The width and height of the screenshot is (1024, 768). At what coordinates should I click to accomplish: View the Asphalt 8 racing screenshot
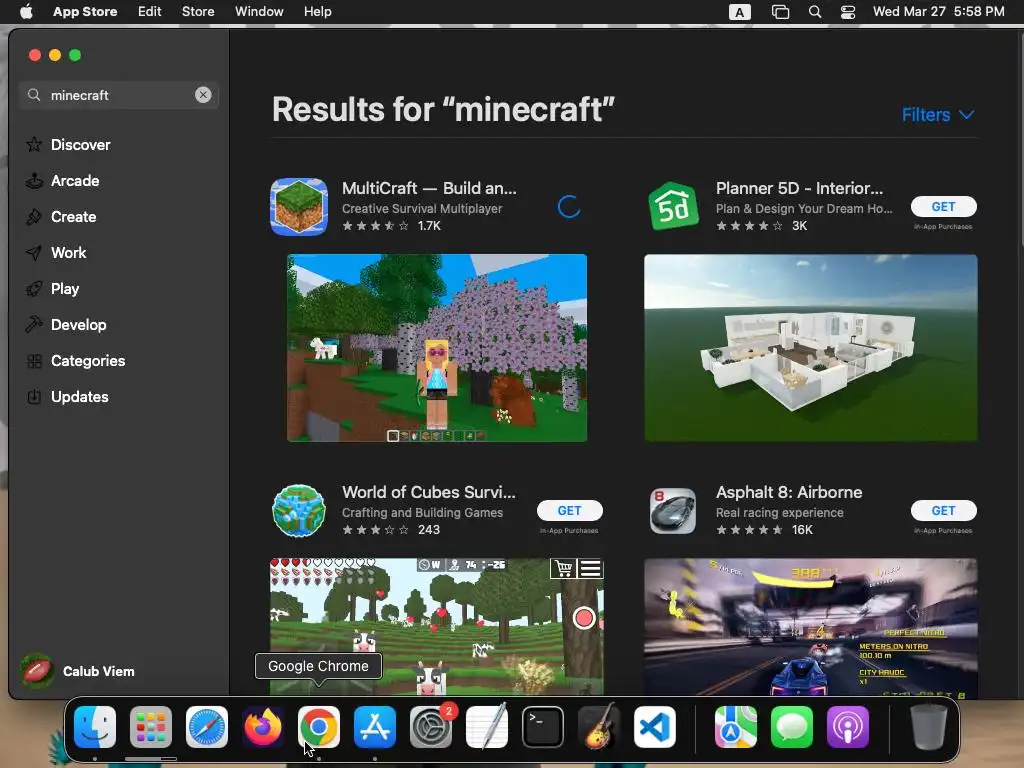810,626
